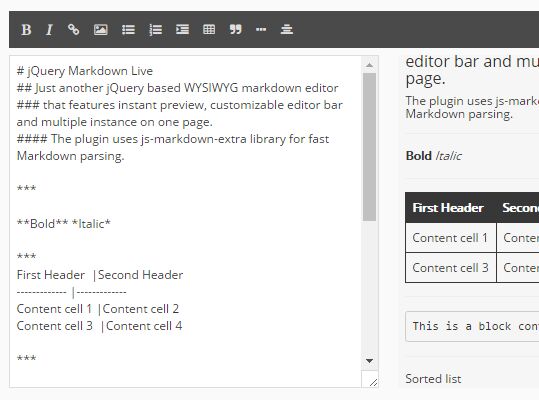Click the markdown textarea scrollbar thumb
Image resolution: width=539 pixels, height=400 pixels.
tap(370, 147)
